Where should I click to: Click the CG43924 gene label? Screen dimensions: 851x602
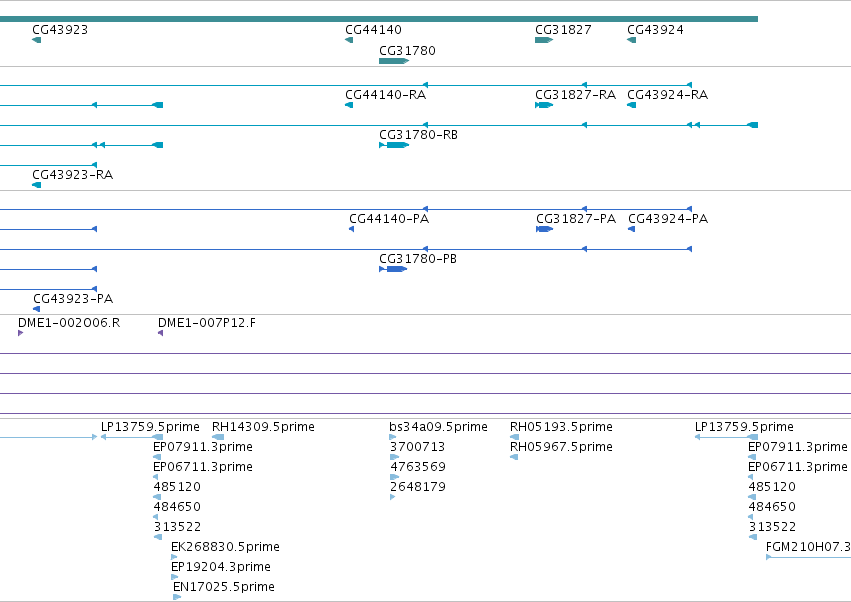click(x=655, y=30)
